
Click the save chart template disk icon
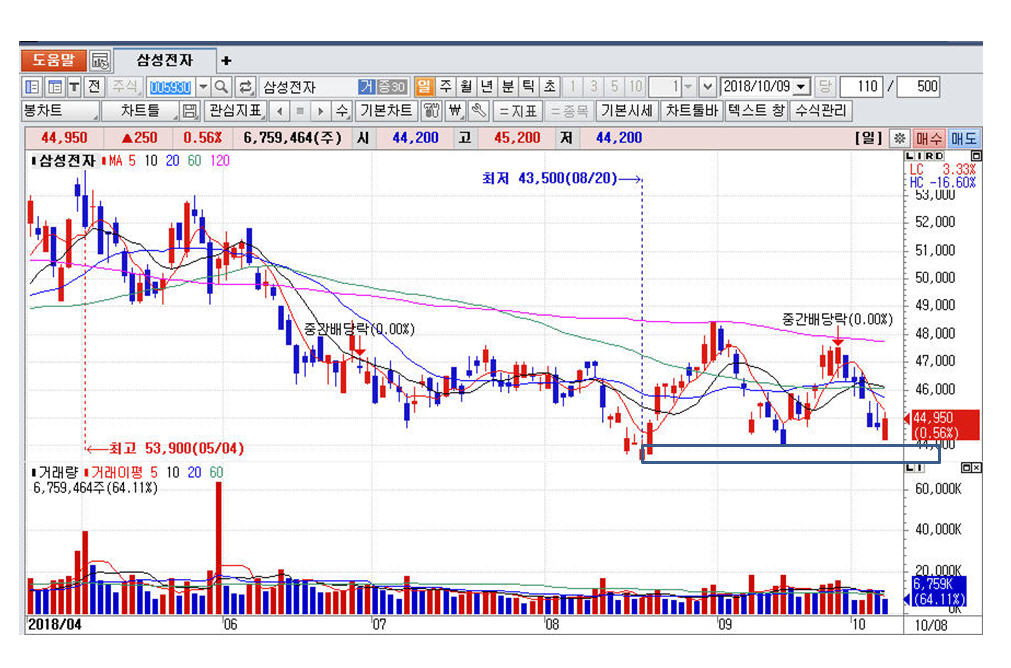tap(190, 111)
